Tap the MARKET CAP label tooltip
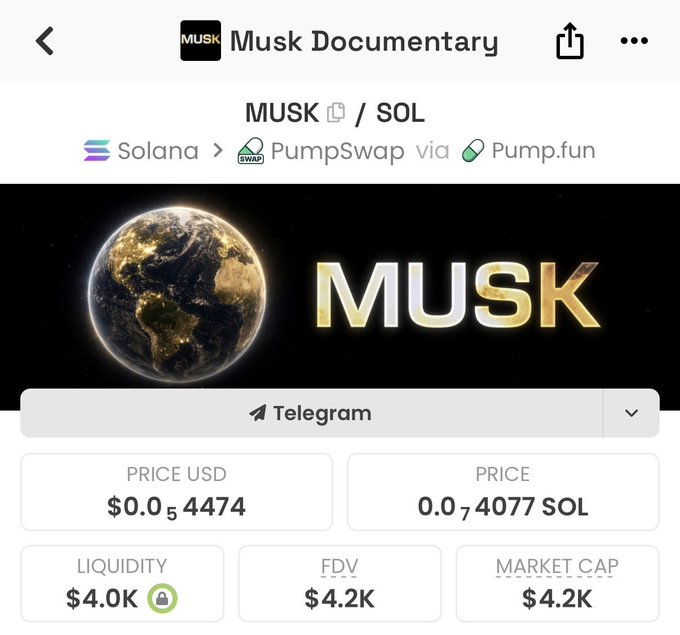 point(557,566)
